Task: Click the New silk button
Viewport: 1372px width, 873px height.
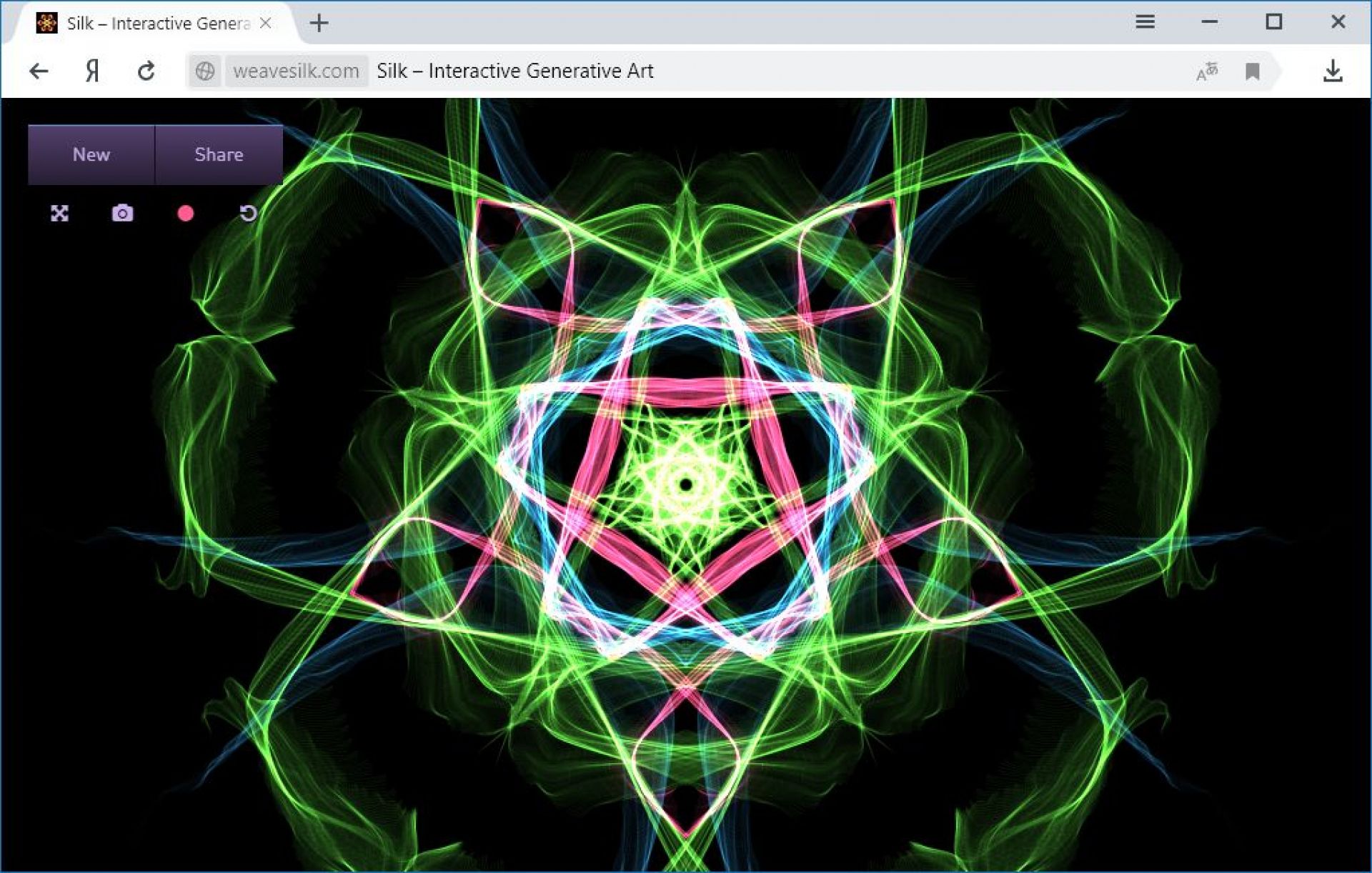Action: click(91, 155)
